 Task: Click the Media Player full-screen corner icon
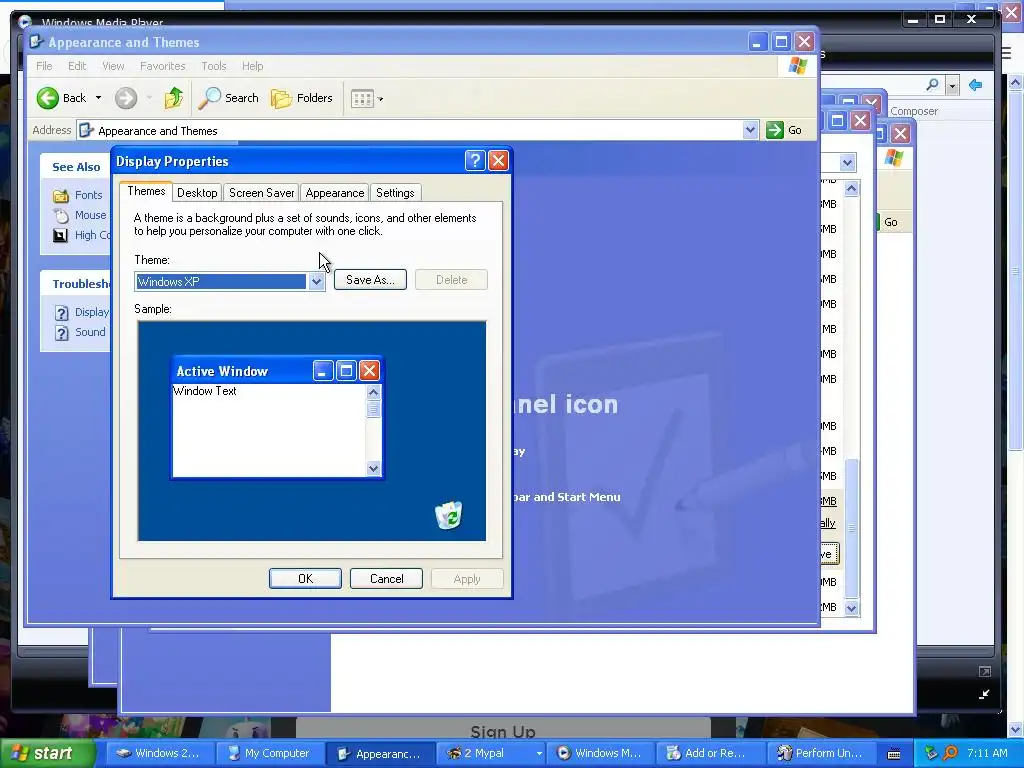pyautogui.click(x=984, y=695)
